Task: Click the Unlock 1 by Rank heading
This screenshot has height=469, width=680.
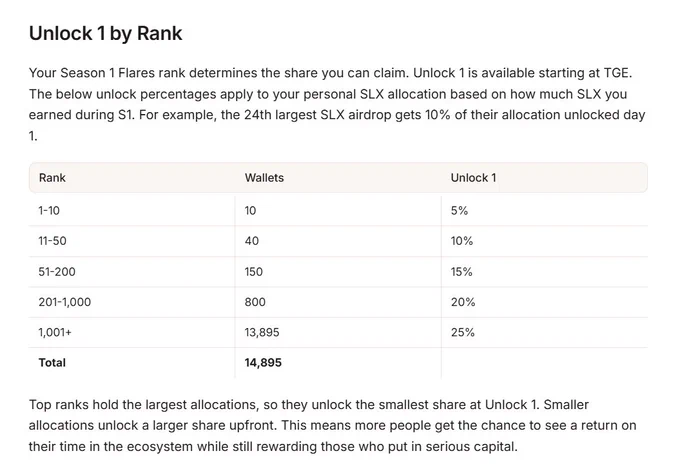Action: [x=105, y=33]
